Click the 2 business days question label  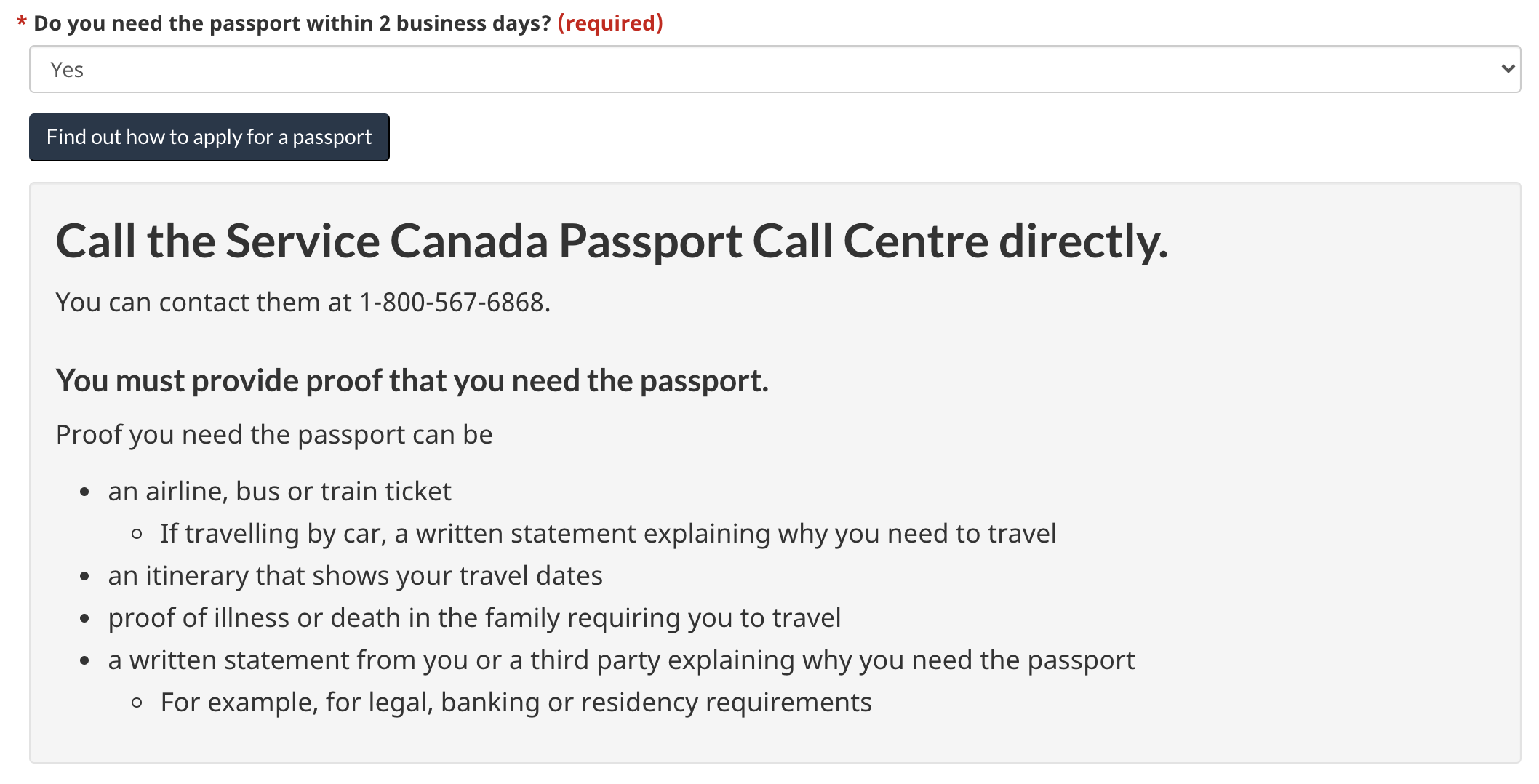tap(292, 23)
